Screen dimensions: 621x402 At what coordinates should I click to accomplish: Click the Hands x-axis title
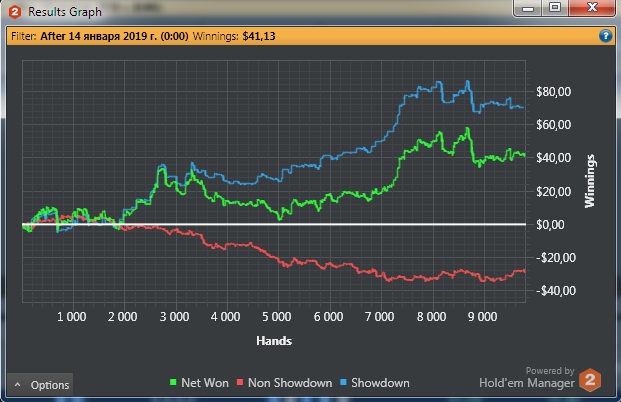274,341
